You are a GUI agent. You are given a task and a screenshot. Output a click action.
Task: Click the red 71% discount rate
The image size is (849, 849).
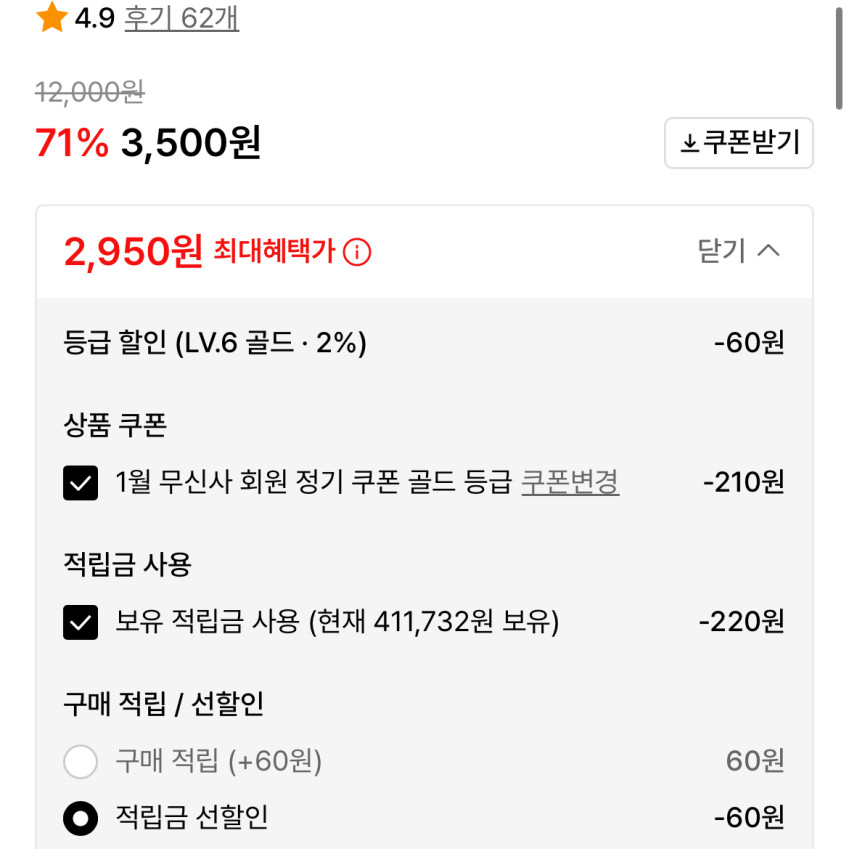71,144
